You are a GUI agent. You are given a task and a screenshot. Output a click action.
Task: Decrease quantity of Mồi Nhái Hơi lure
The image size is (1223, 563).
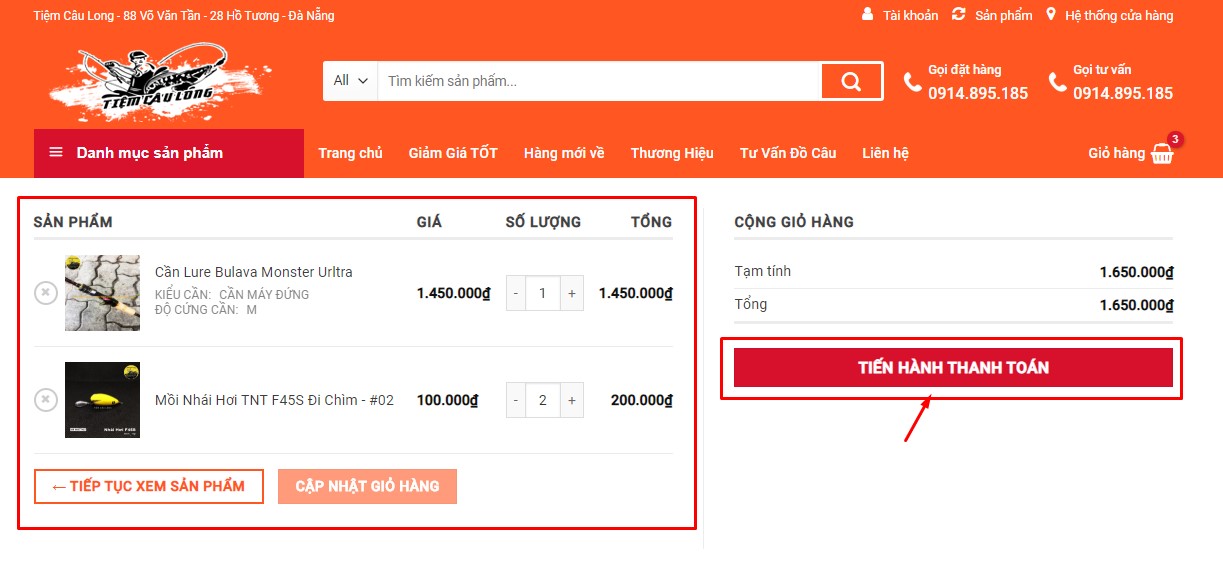(x=516, y=400)
